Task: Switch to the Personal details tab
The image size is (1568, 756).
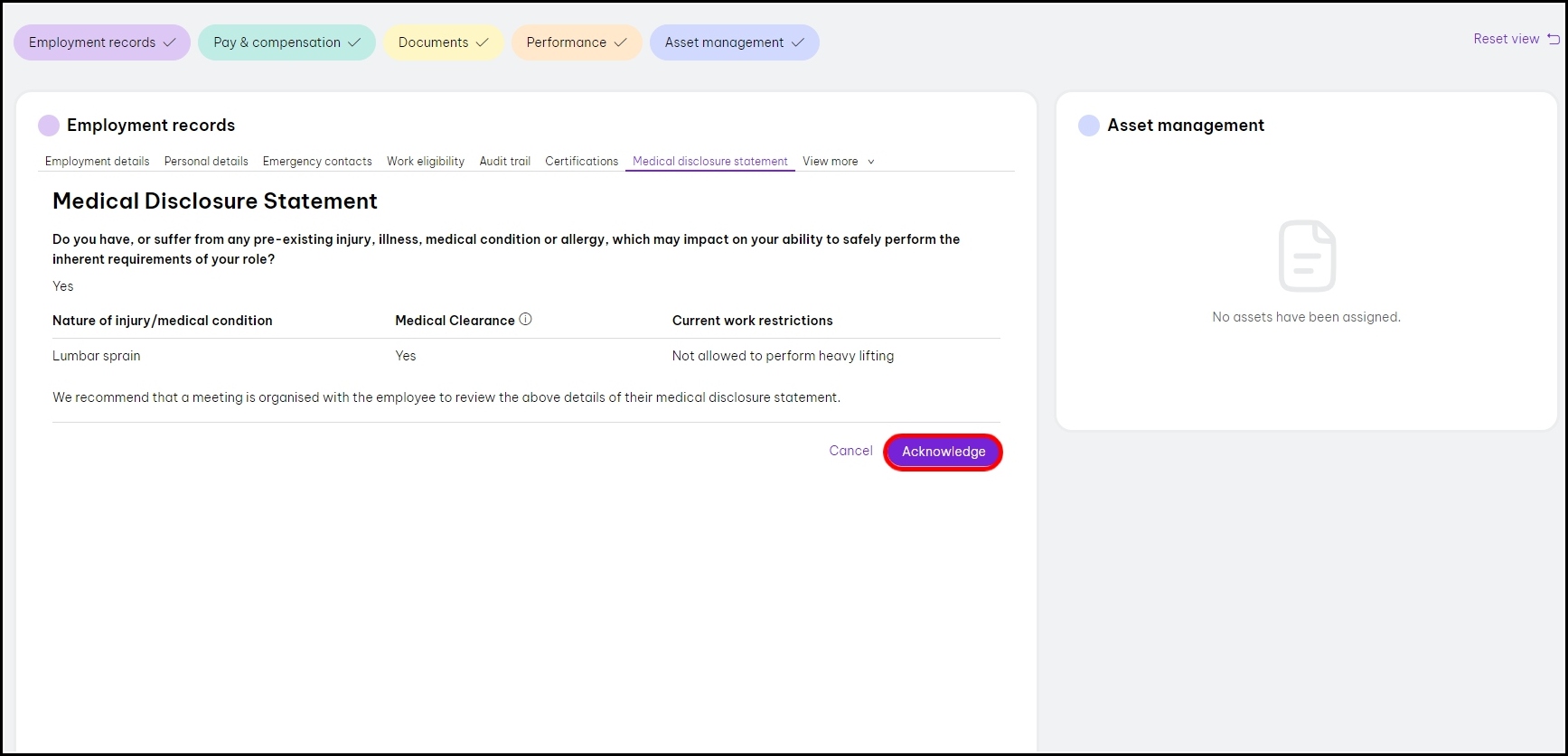Action: [206, 162]
